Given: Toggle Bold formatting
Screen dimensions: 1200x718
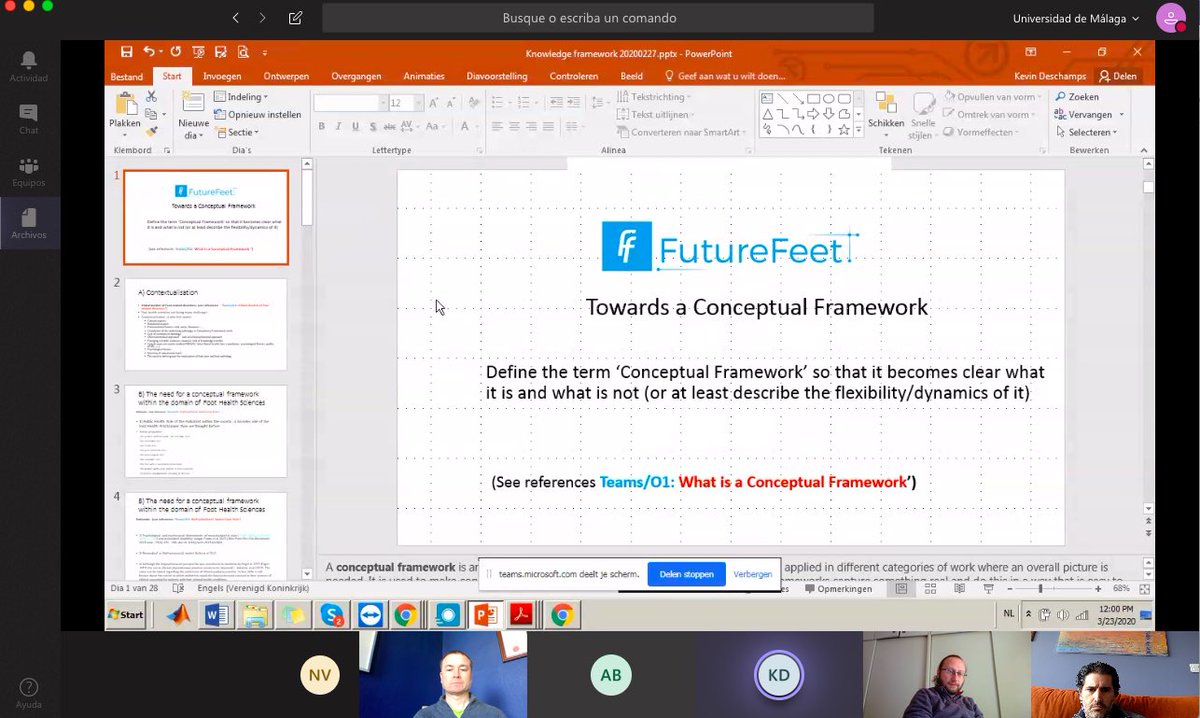Looking at the screenshot, I should 321,126.
